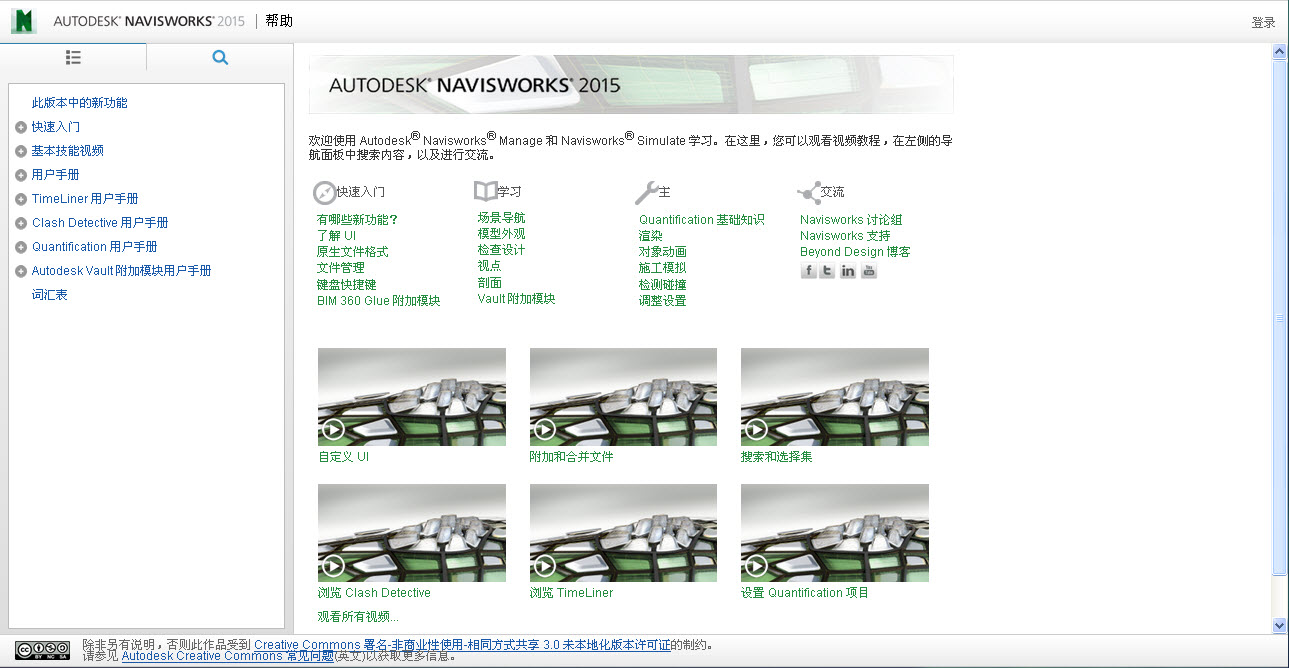This screenshot has width=1289, height=668.
Task: Open the 模型外观 link
Action: [x=501, y=234]
